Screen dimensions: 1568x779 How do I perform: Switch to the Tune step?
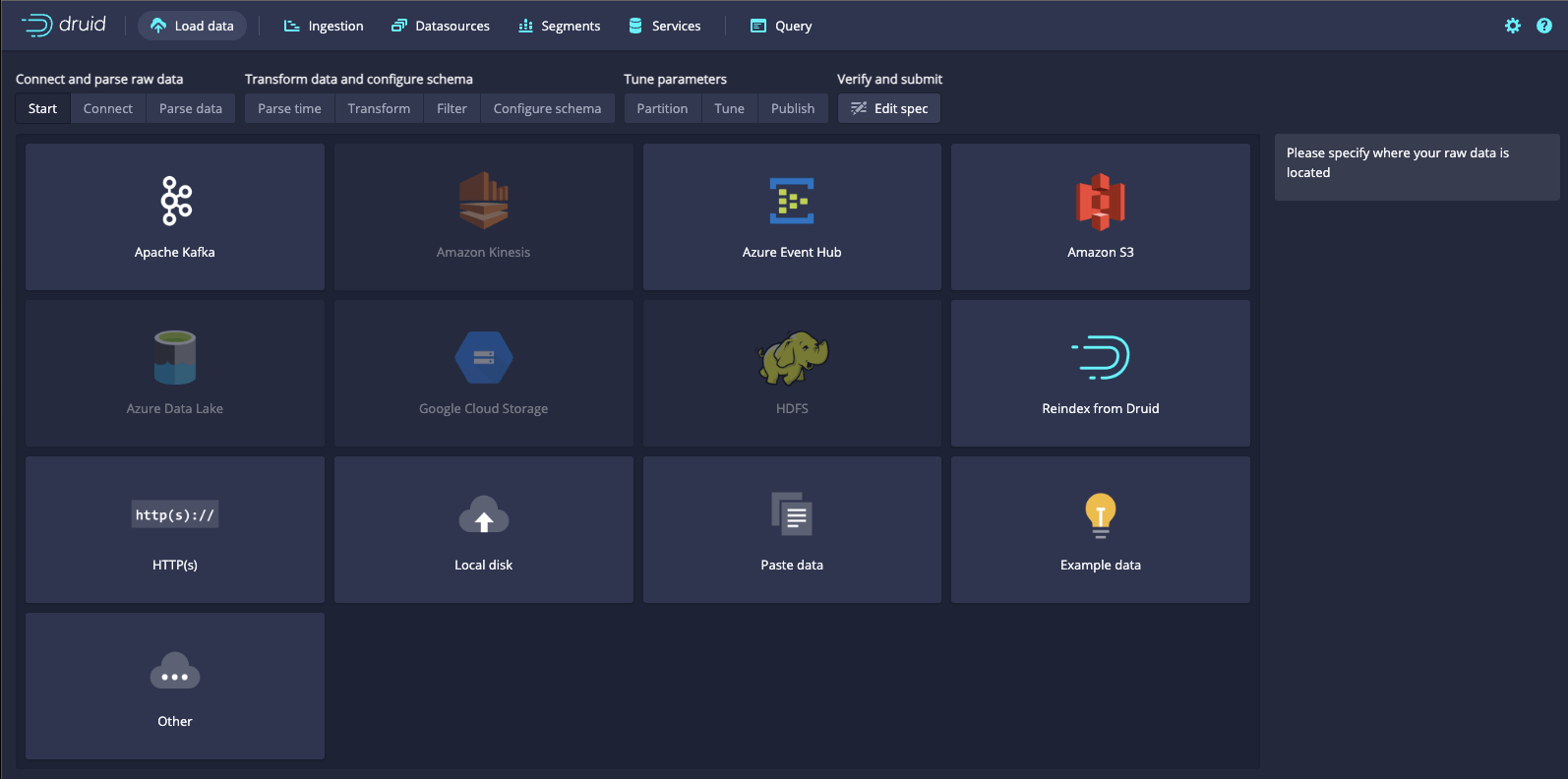coord(729,108)
